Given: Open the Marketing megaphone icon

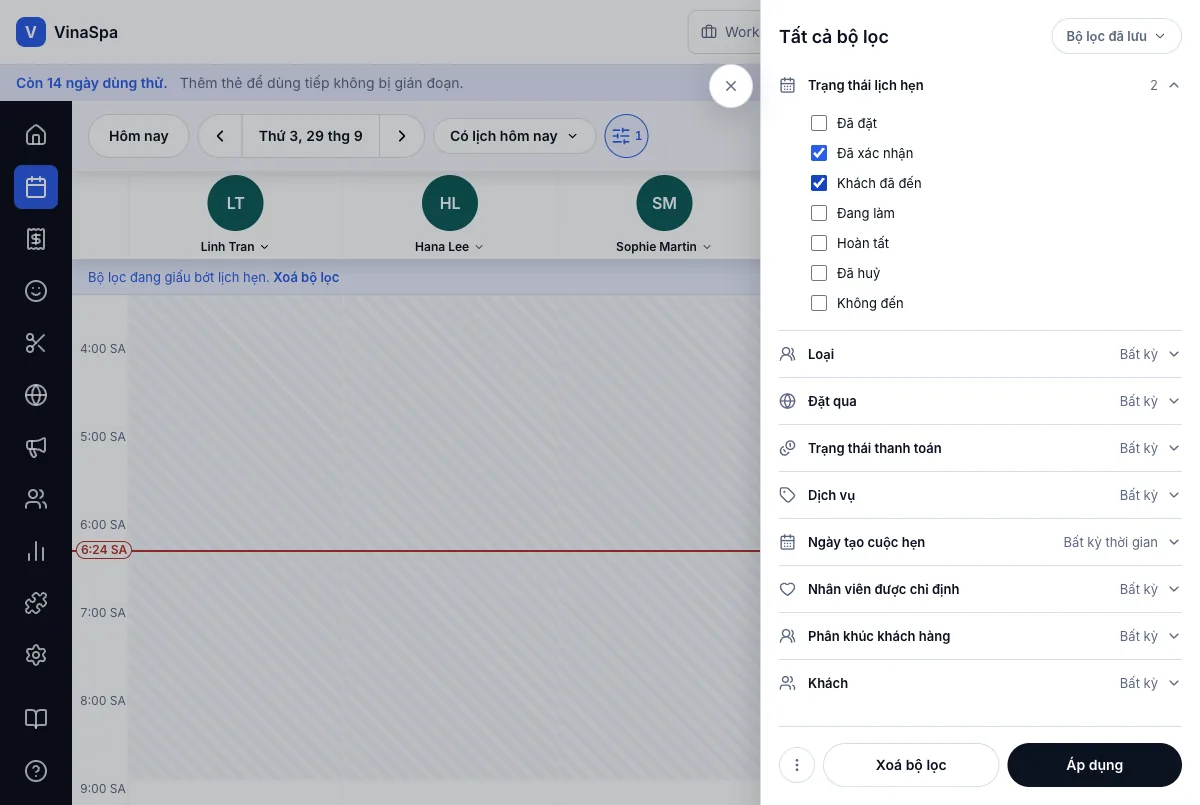Looking at the screenshot, I should pyautogui.click(x=36, y=447).
